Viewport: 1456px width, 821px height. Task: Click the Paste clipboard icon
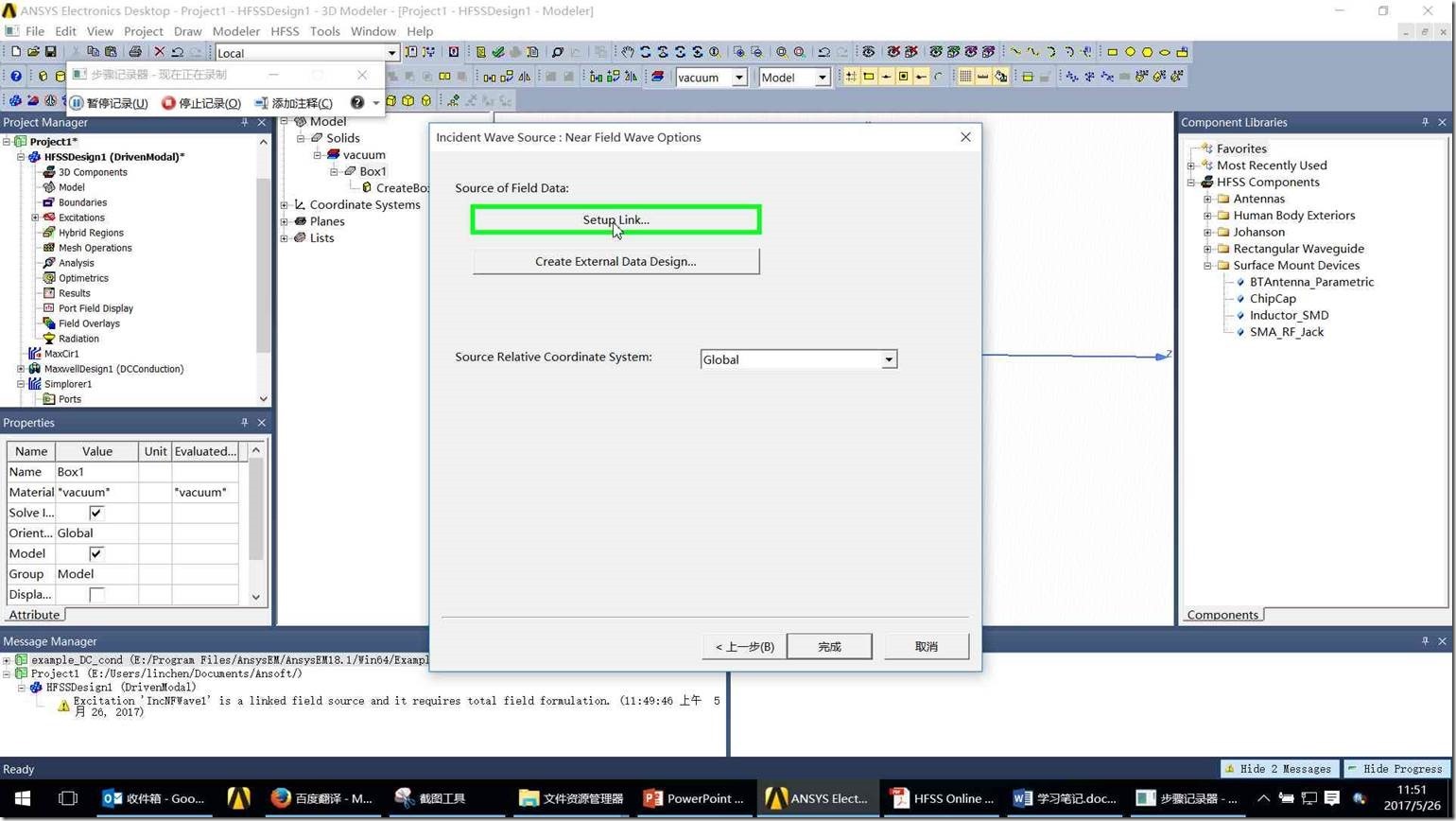[111, 52]
